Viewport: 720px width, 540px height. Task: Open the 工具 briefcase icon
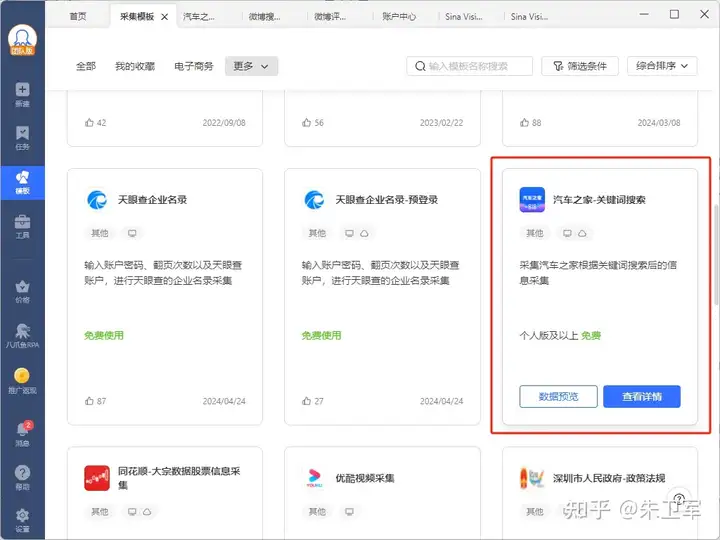click(x=22, y=227)
